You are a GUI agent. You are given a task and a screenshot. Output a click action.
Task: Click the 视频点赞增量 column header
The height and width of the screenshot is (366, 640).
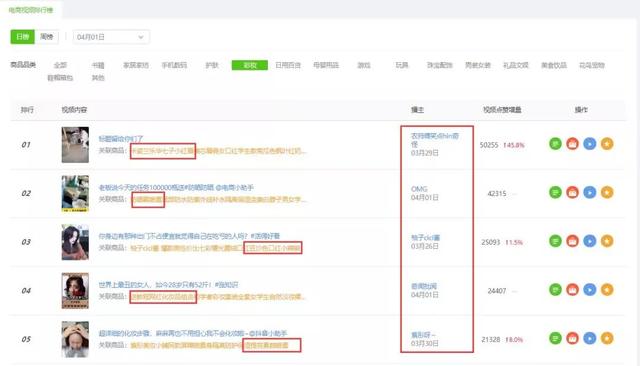502,110
